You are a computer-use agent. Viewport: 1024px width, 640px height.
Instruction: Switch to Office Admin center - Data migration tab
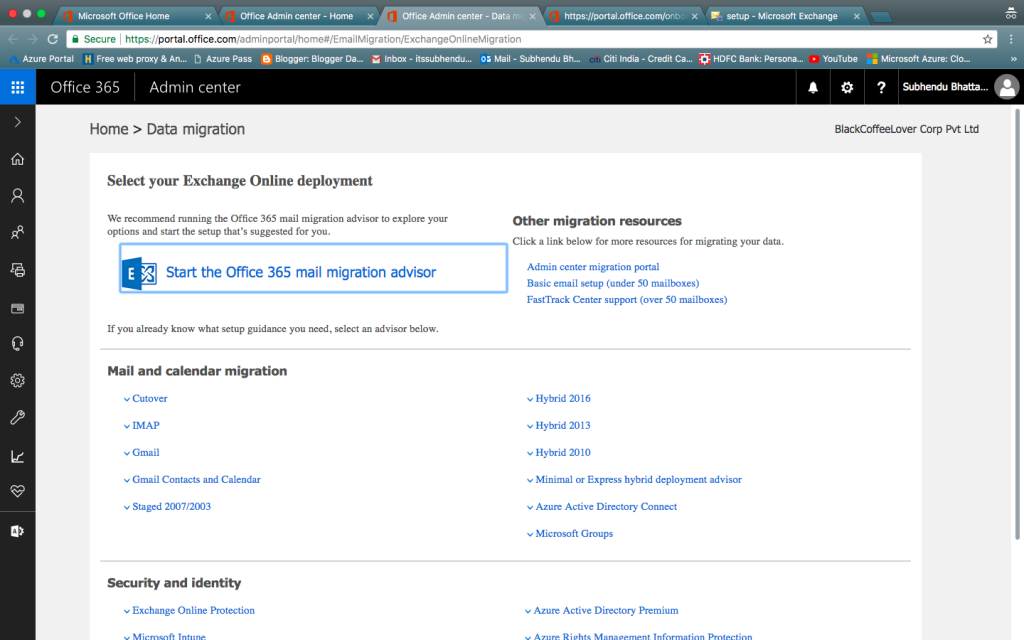click(x=462, y=16)
